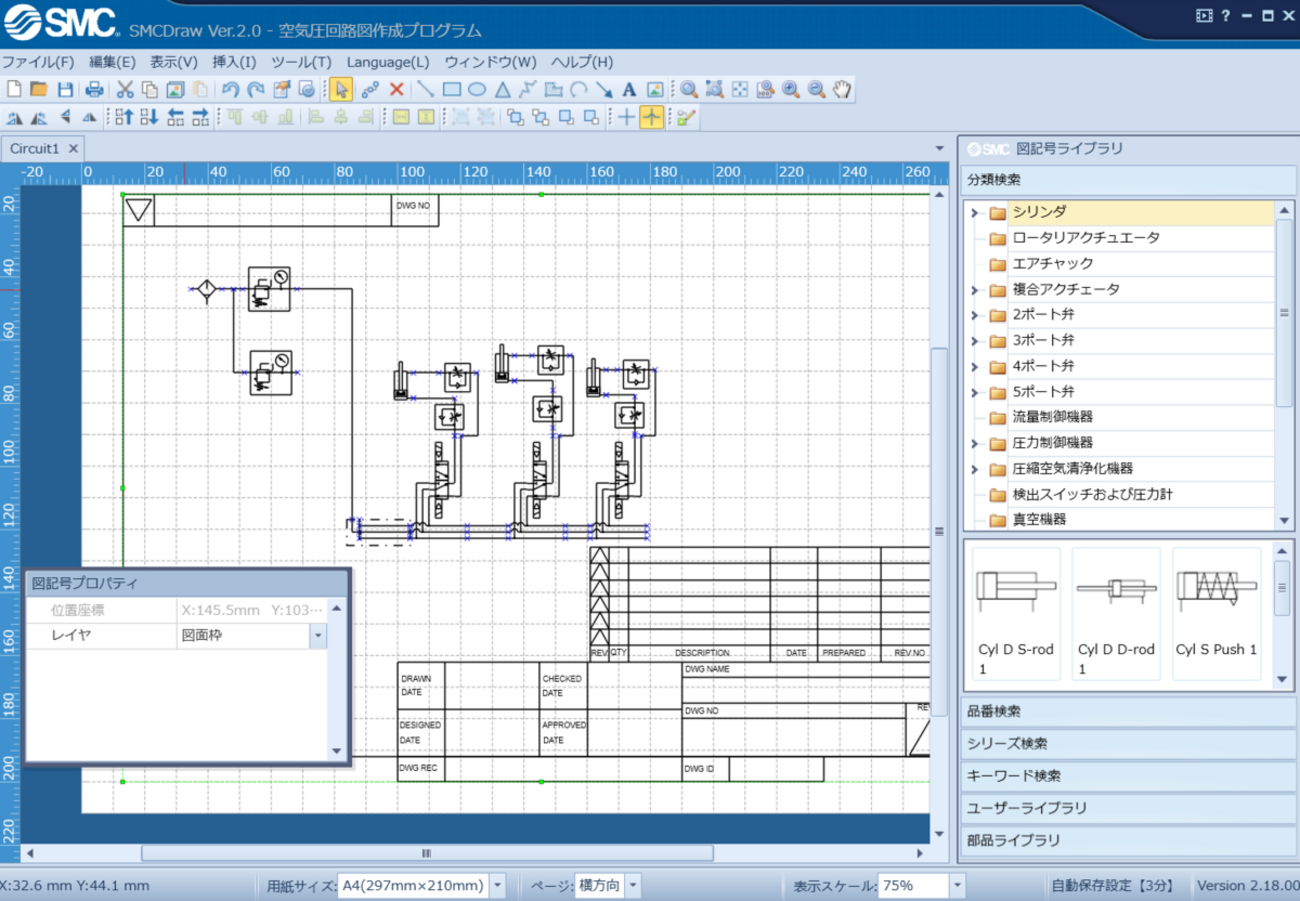The image size is (1300, 901).
Task: Bring the selection forward with the up arrow icon
Action: [124, 117]
